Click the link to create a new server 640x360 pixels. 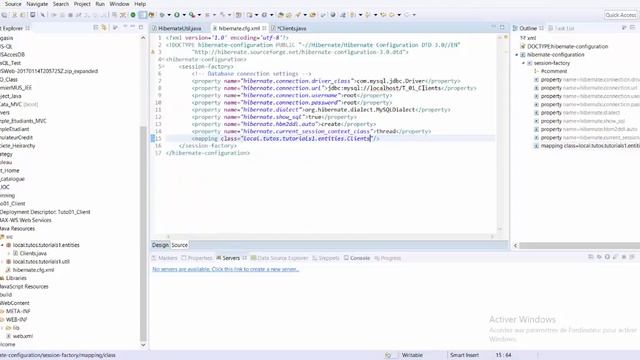pos(225,269)
